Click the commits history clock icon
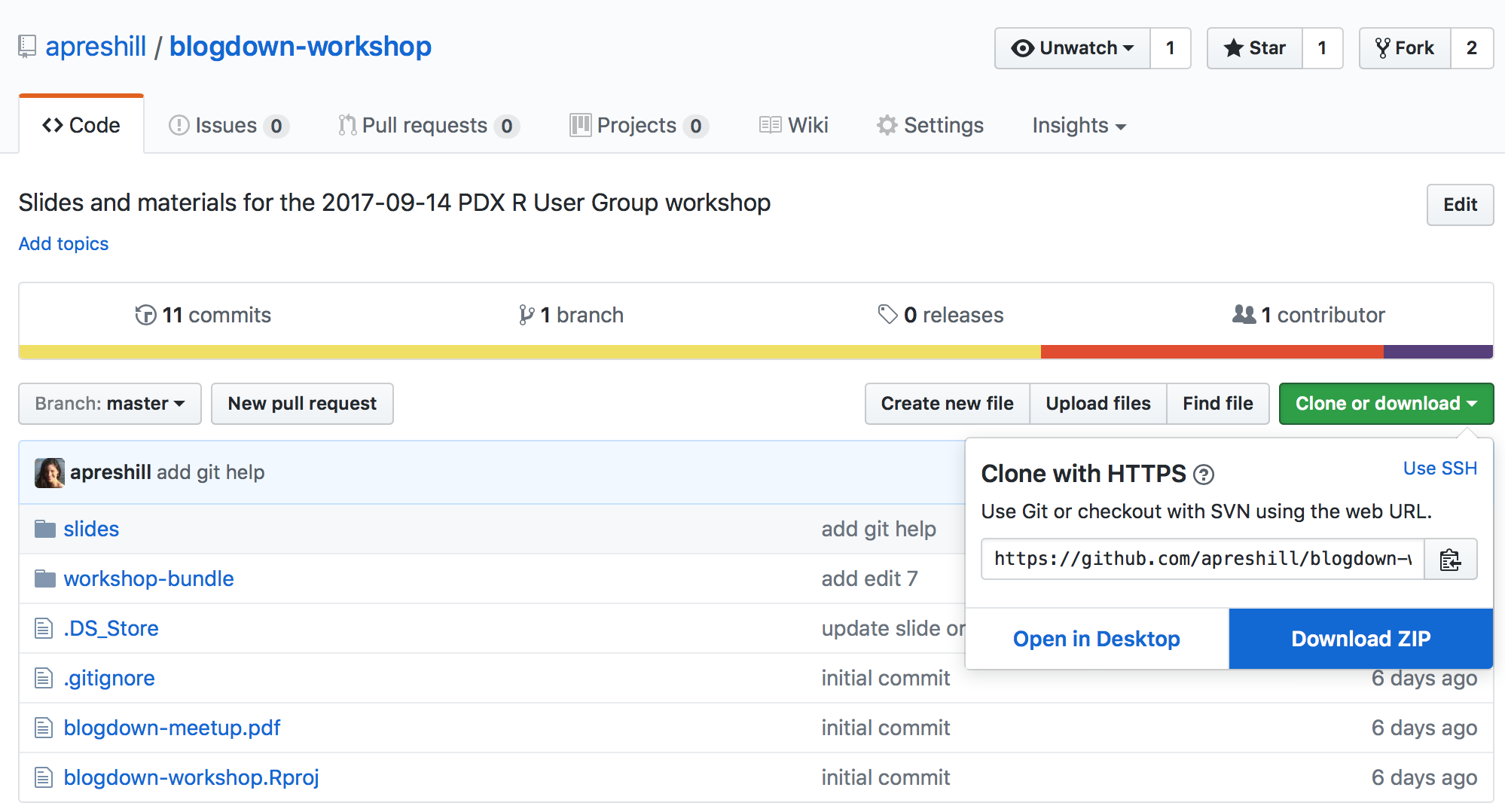The width and height of the screenshot is (1505, 812). 145,315
